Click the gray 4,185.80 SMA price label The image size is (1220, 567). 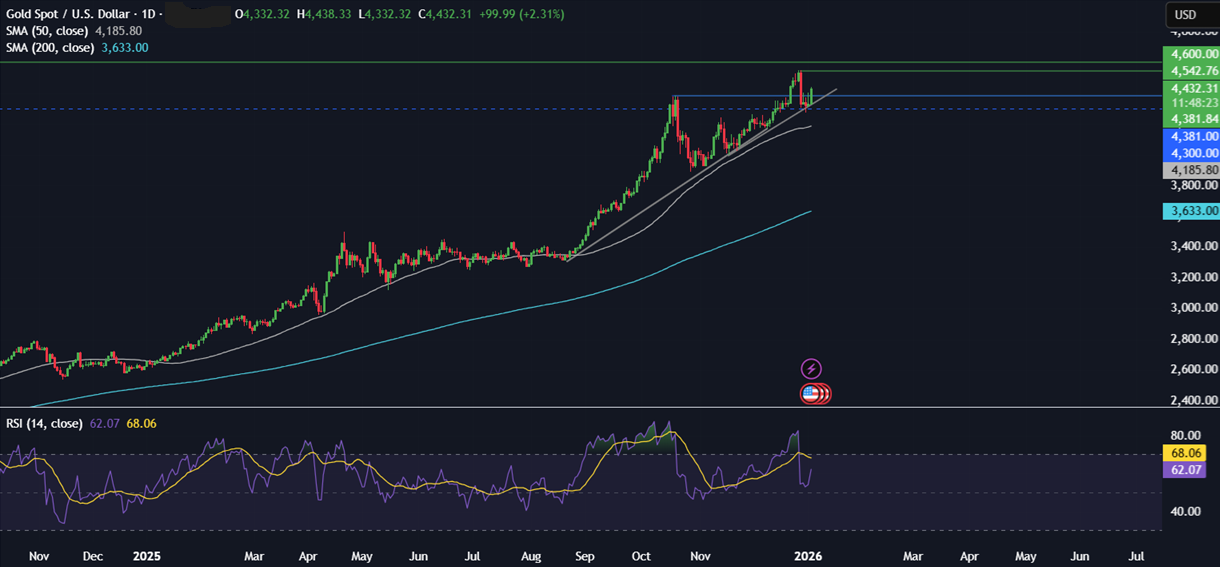tap(1190, 170)
